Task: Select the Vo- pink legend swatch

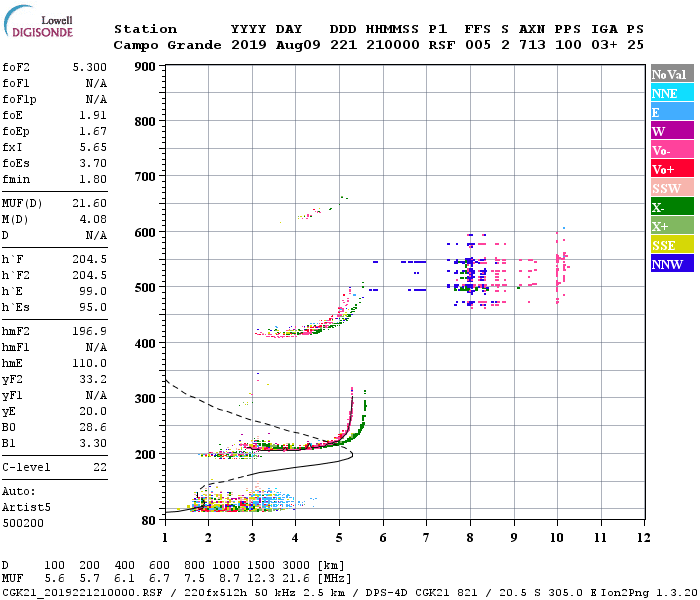Action: (x=672, y=150)
